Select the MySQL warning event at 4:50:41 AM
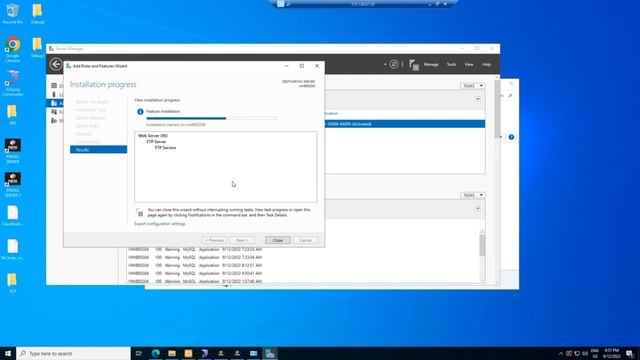Viewport: 640px width, 360px height. tap(195, 273)
